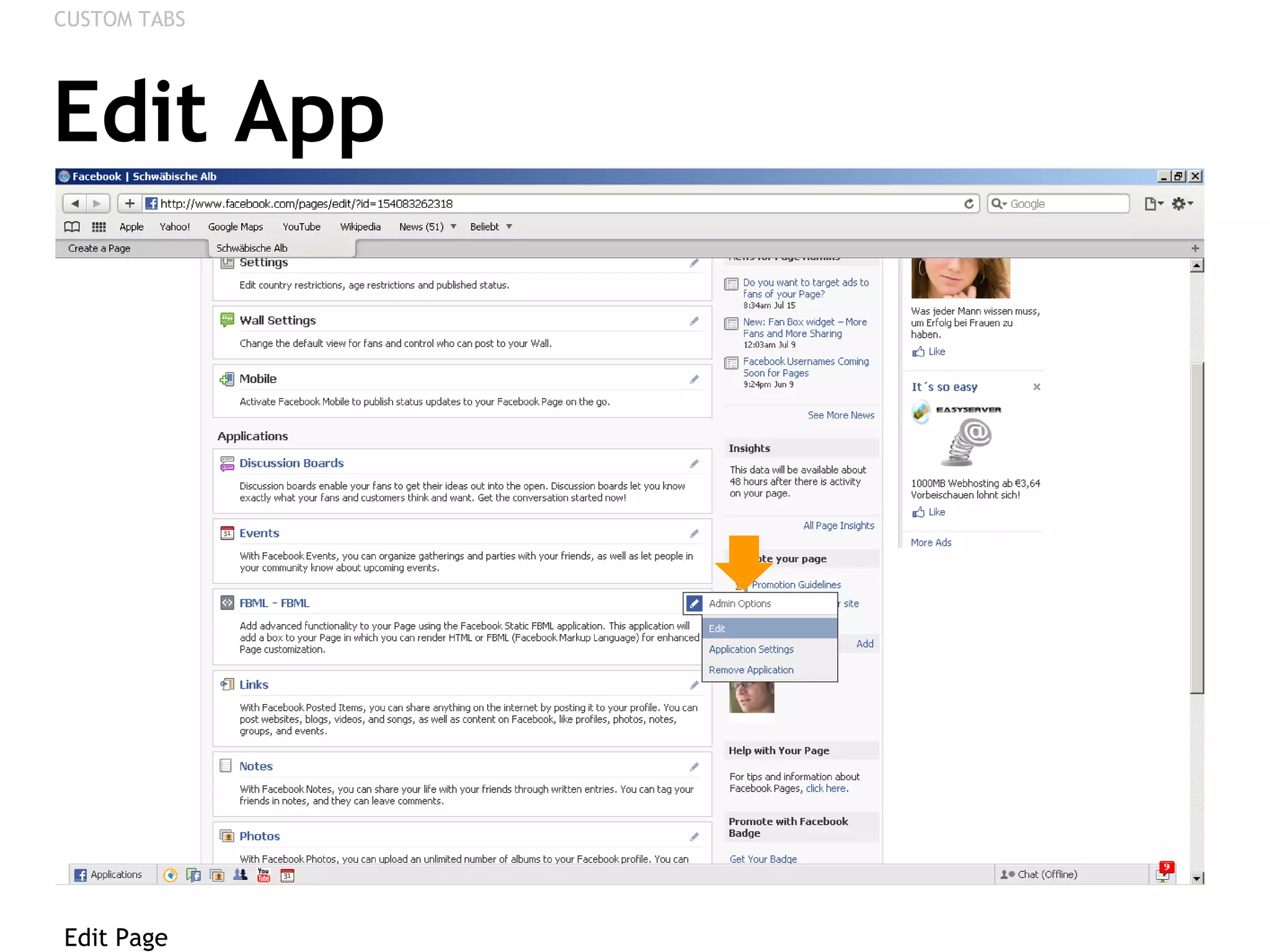The image size is (1270, 952).
Task: Open the YouTube bookmark
Action: click(x=301, y=227)
